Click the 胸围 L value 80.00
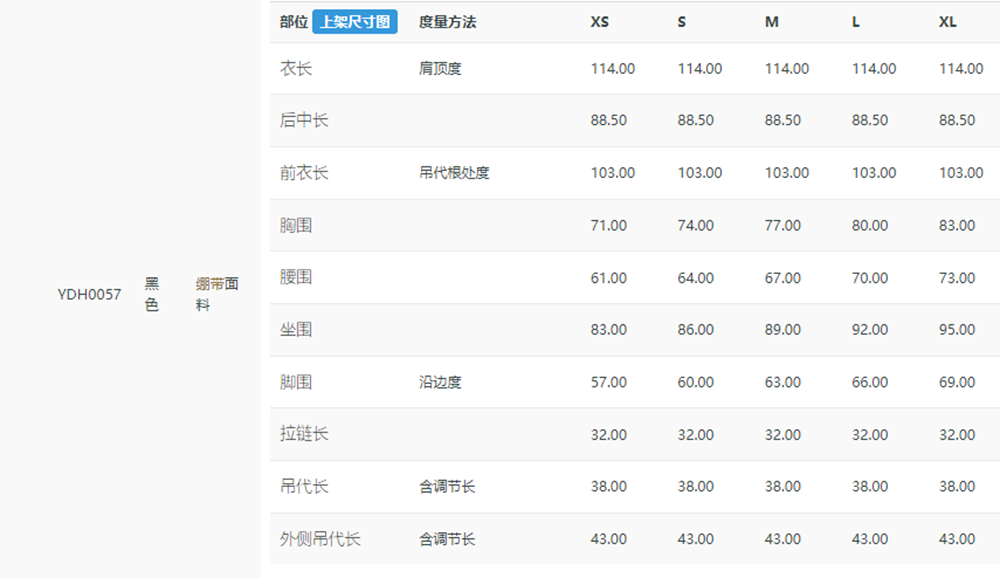Screen dimensions: 1000x578 [x=870, y=225]
